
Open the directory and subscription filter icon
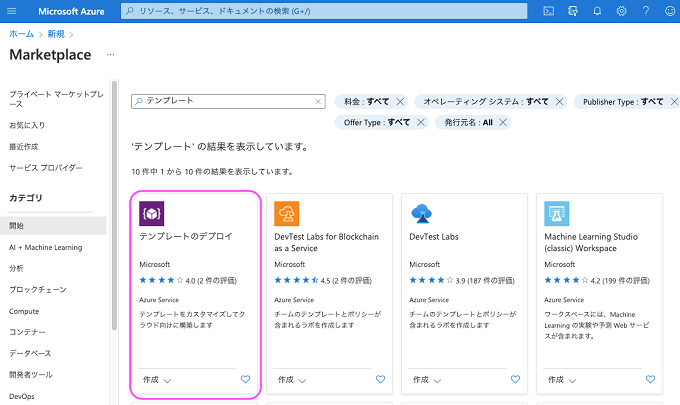pyautogui.click(x=573, y=11)
